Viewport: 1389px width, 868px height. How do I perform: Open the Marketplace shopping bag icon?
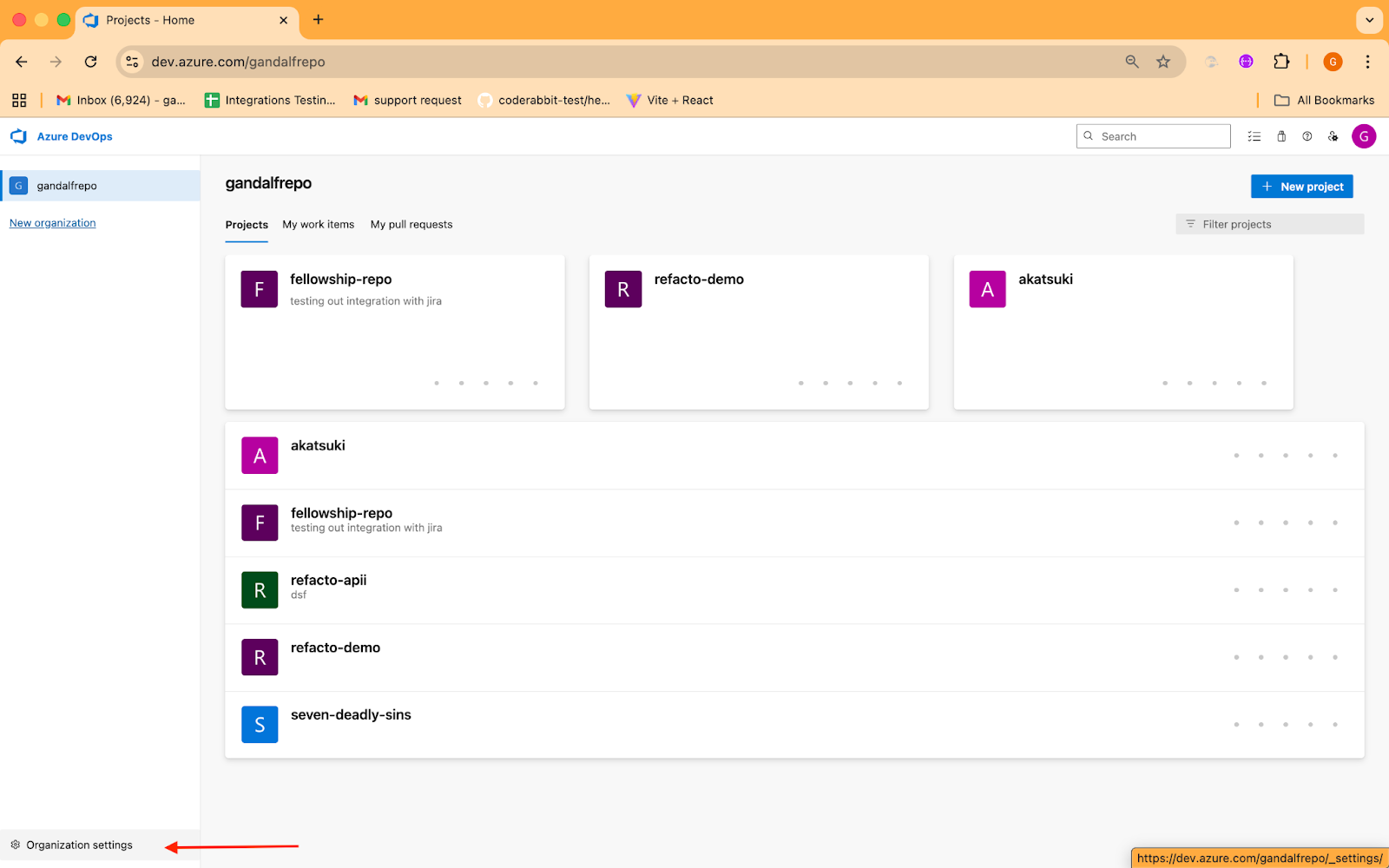point(1281,136)
